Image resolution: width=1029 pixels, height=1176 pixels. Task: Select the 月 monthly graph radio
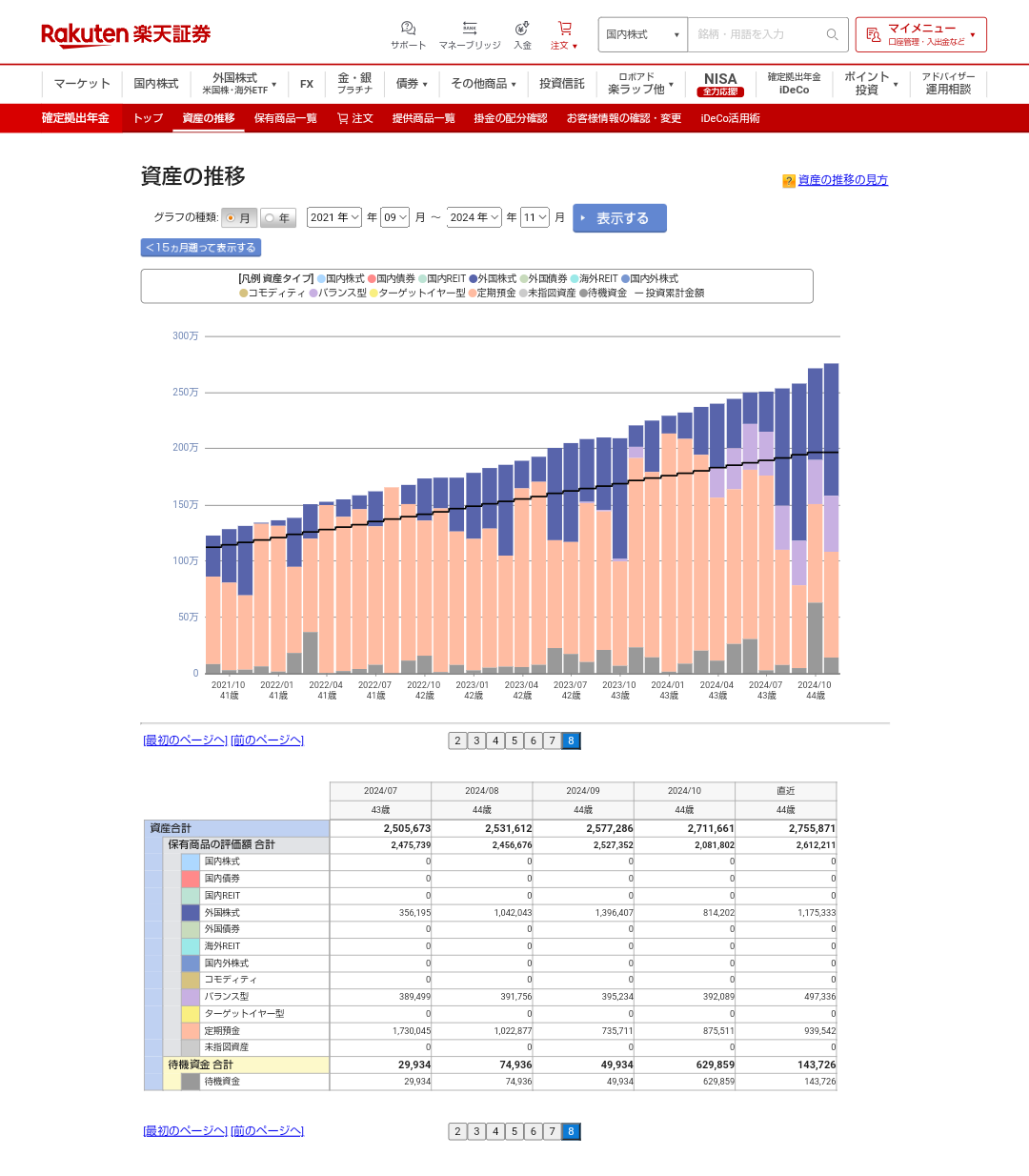tap(231, 218)
